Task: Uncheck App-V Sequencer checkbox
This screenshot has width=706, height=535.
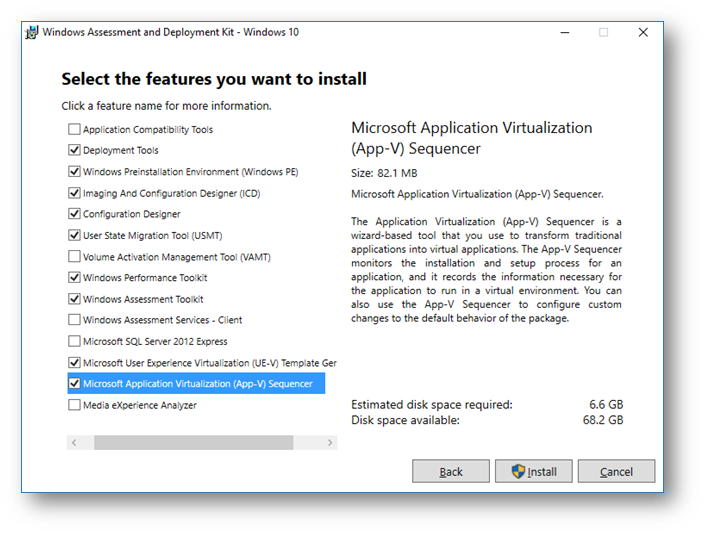Action: [74, 383]
